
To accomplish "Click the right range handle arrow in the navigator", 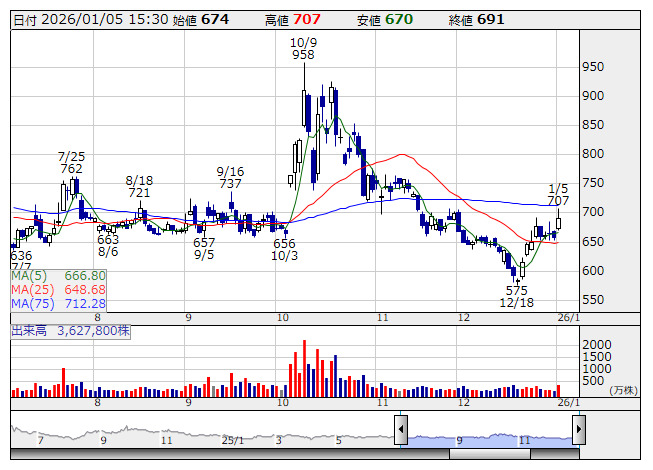I will tap(578, 432).
